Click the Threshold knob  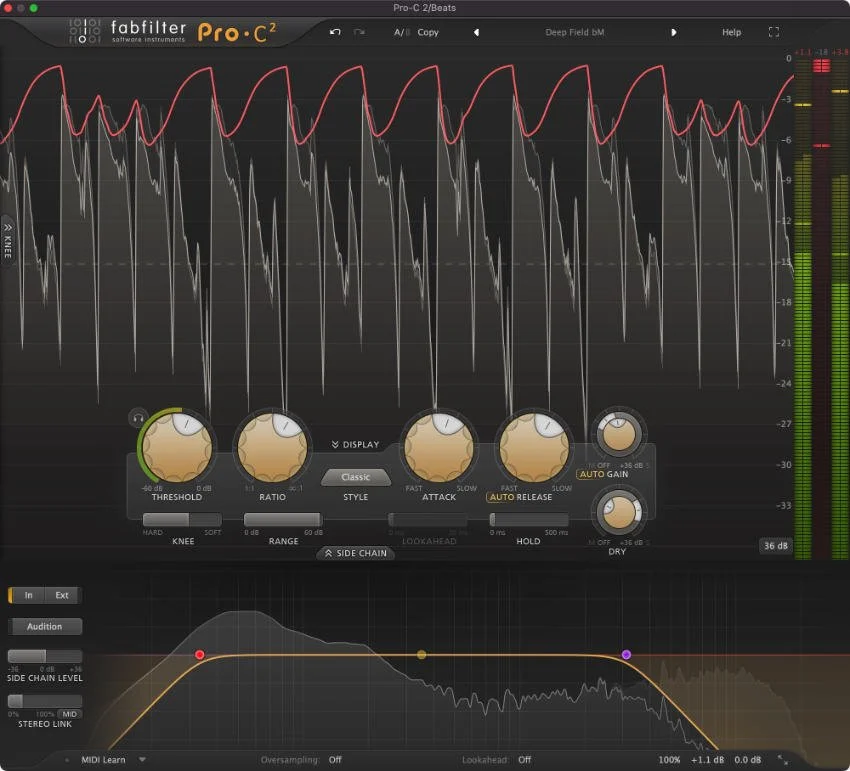tap(177, 448)
